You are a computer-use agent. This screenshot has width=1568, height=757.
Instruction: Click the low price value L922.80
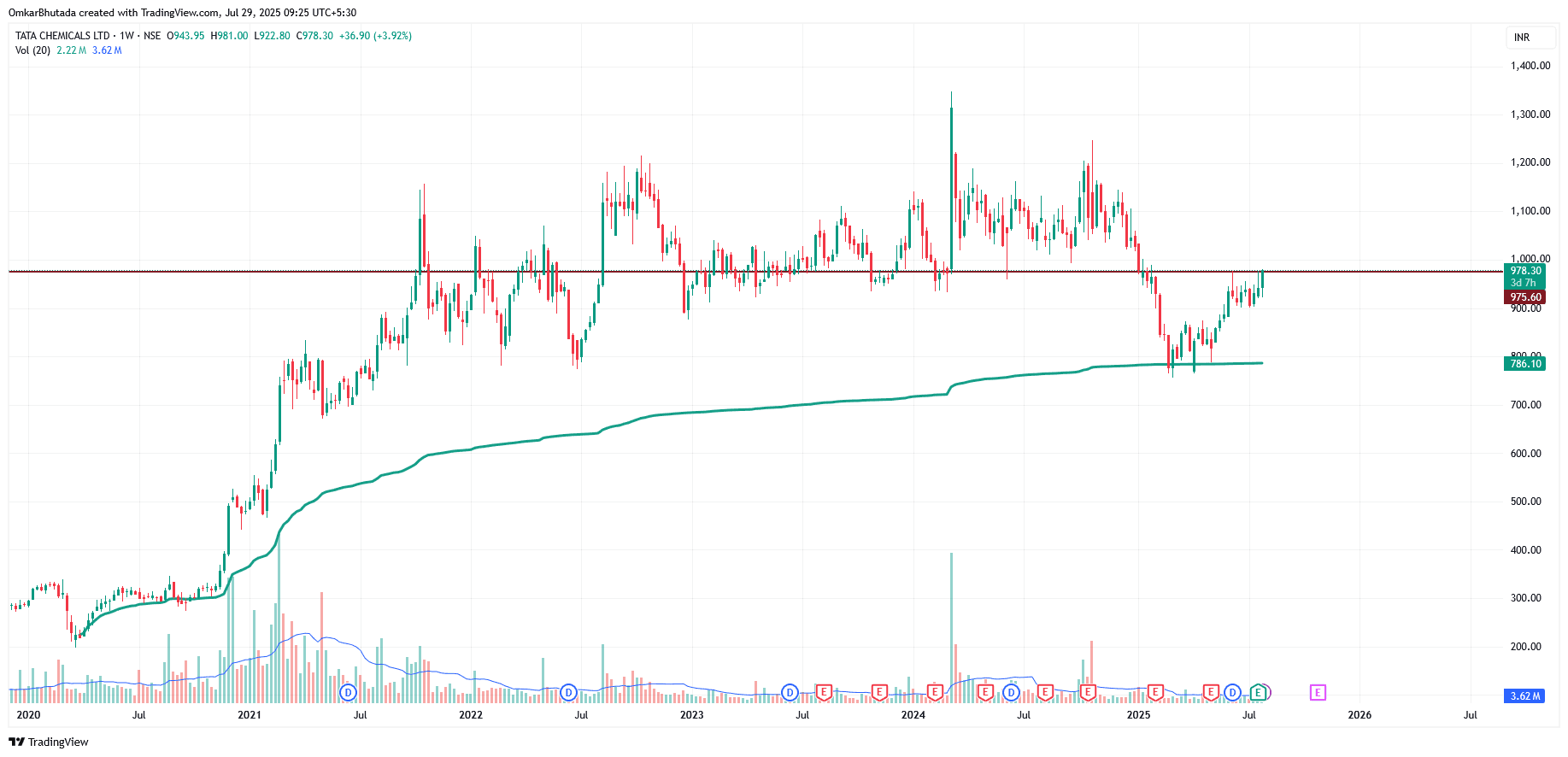tap(273, 36)
